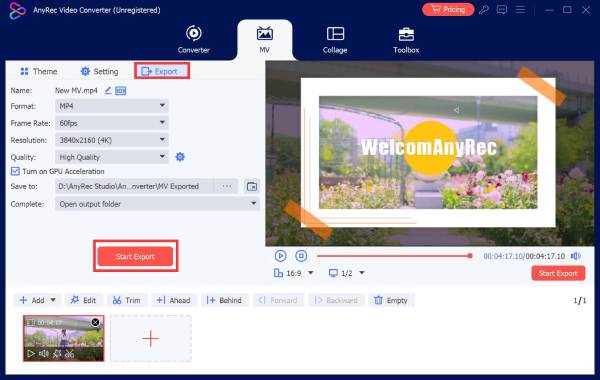Screen dimensions: 600x380
Task: Click the Empty trash button
Action: click(x=391, y=300)
